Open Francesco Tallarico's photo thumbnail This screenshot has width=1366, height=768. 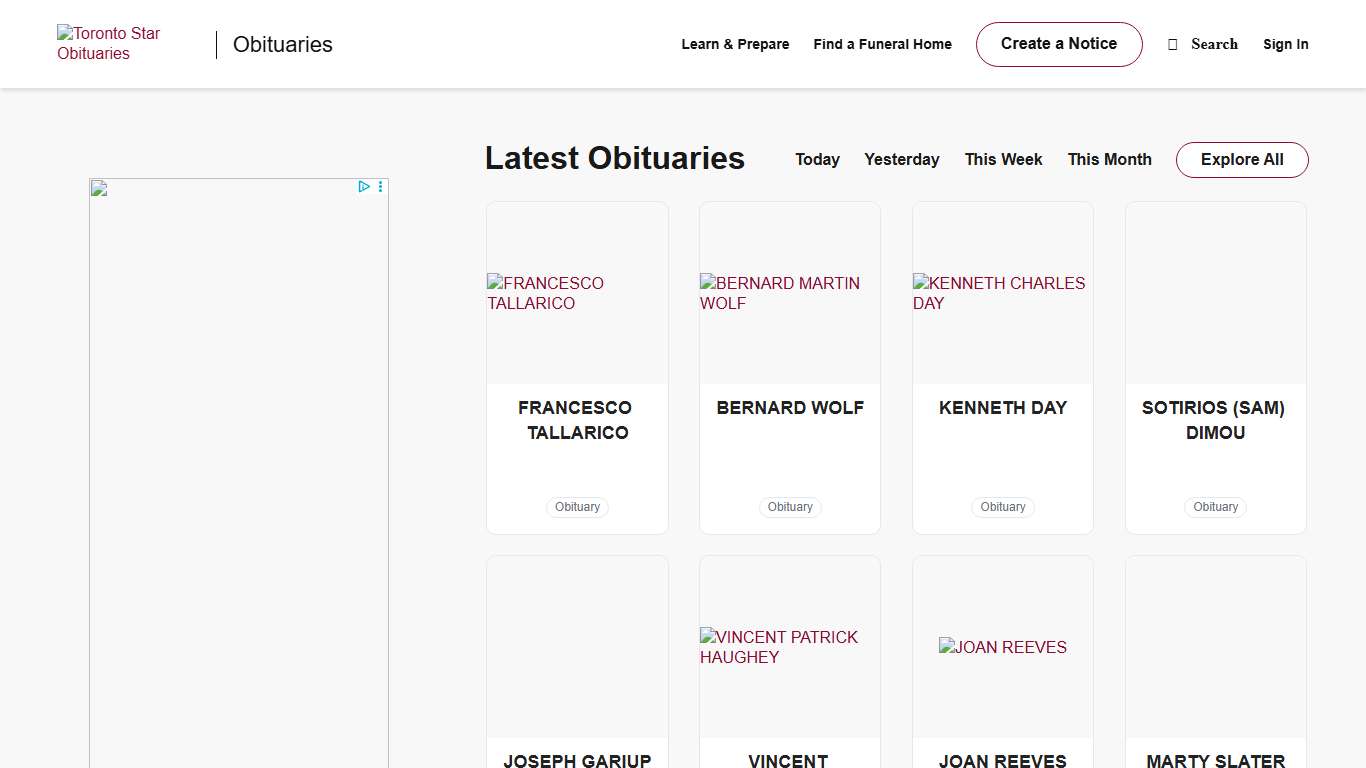tap(577, 293)
